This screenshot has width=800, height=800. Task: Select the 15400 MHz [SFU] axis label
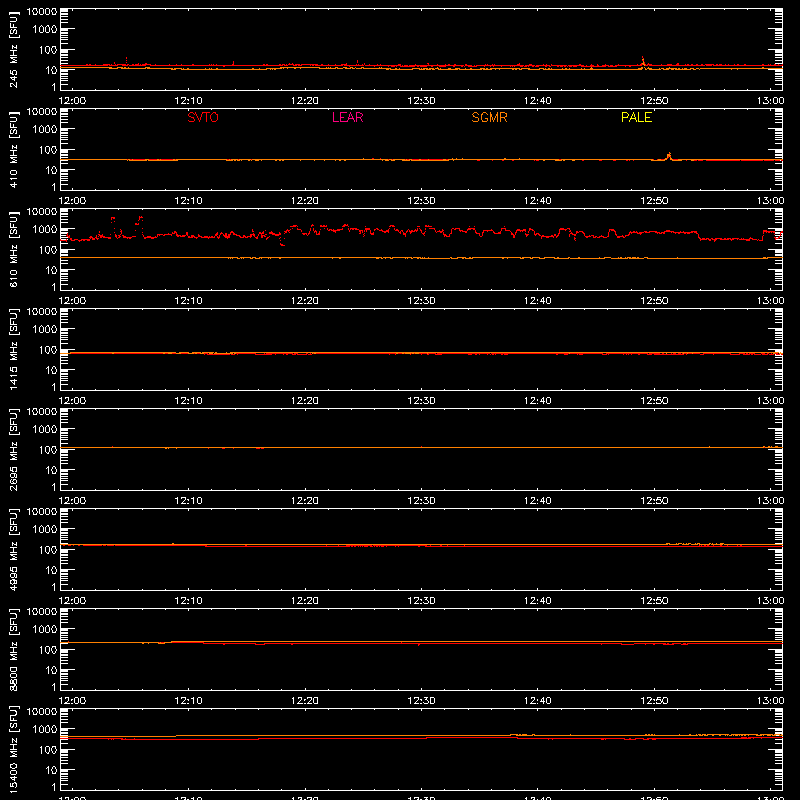[x=13, y=749]
